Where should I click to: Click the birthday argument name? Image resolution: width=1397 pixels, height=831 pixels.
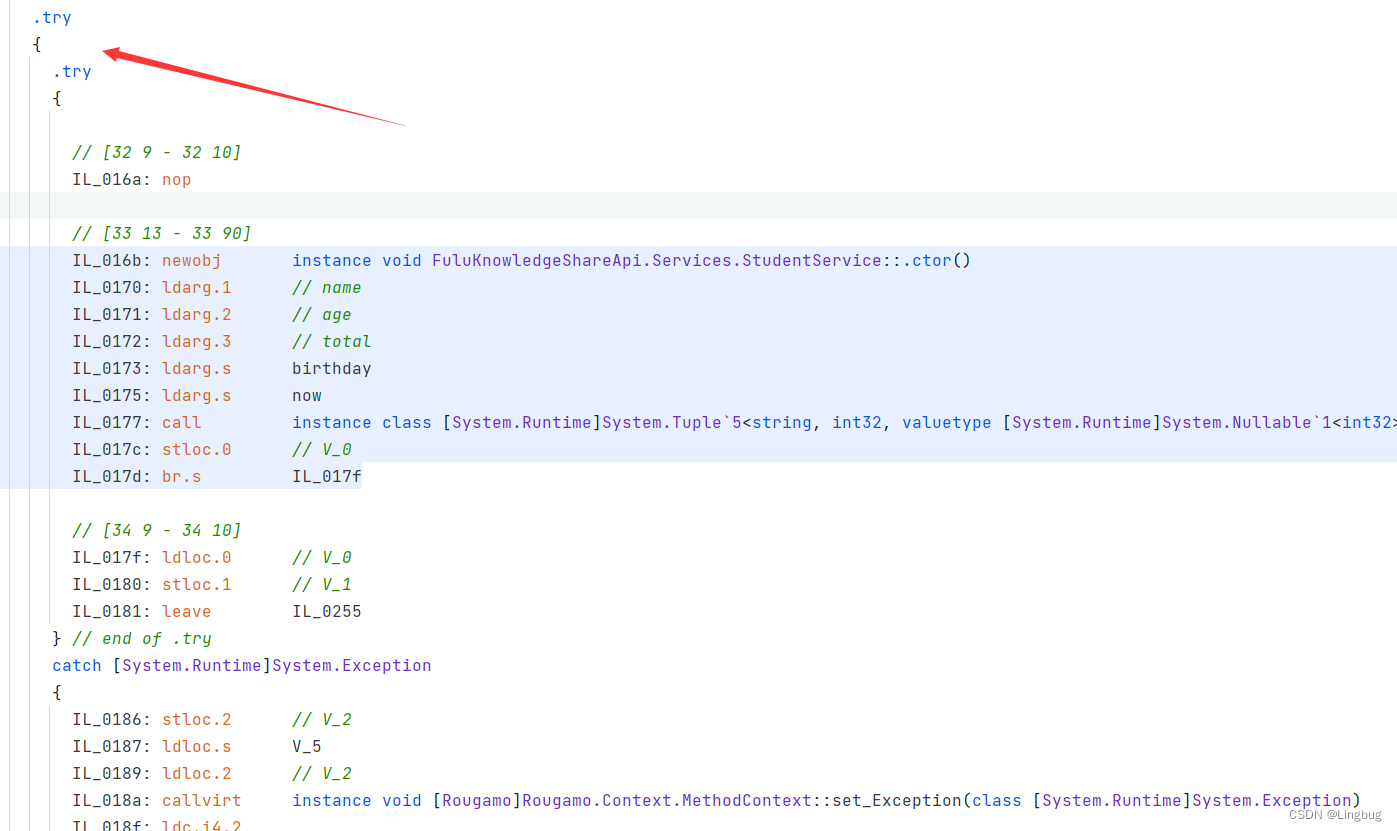(x=332, y=369)
